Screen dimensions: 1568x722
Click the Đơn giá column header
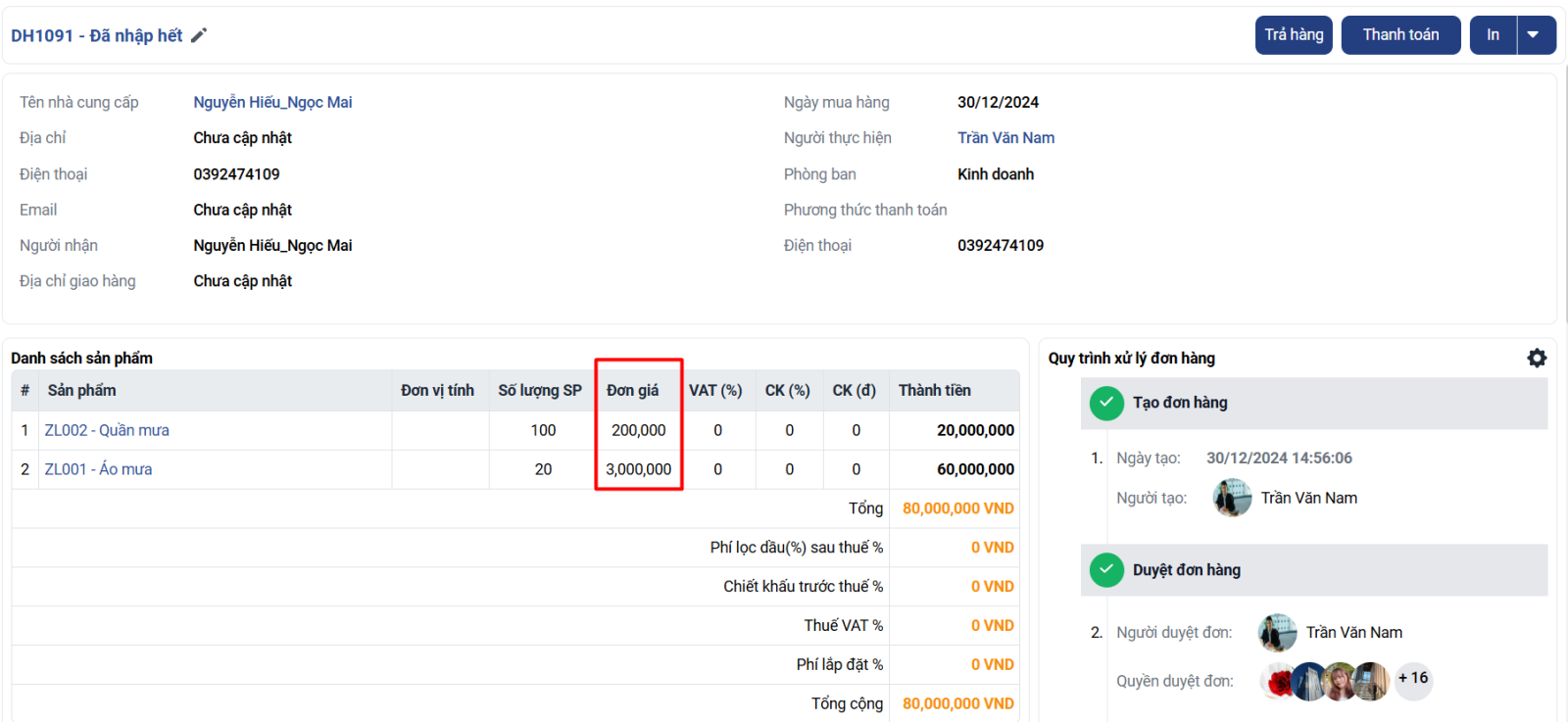tap(632, 391)
